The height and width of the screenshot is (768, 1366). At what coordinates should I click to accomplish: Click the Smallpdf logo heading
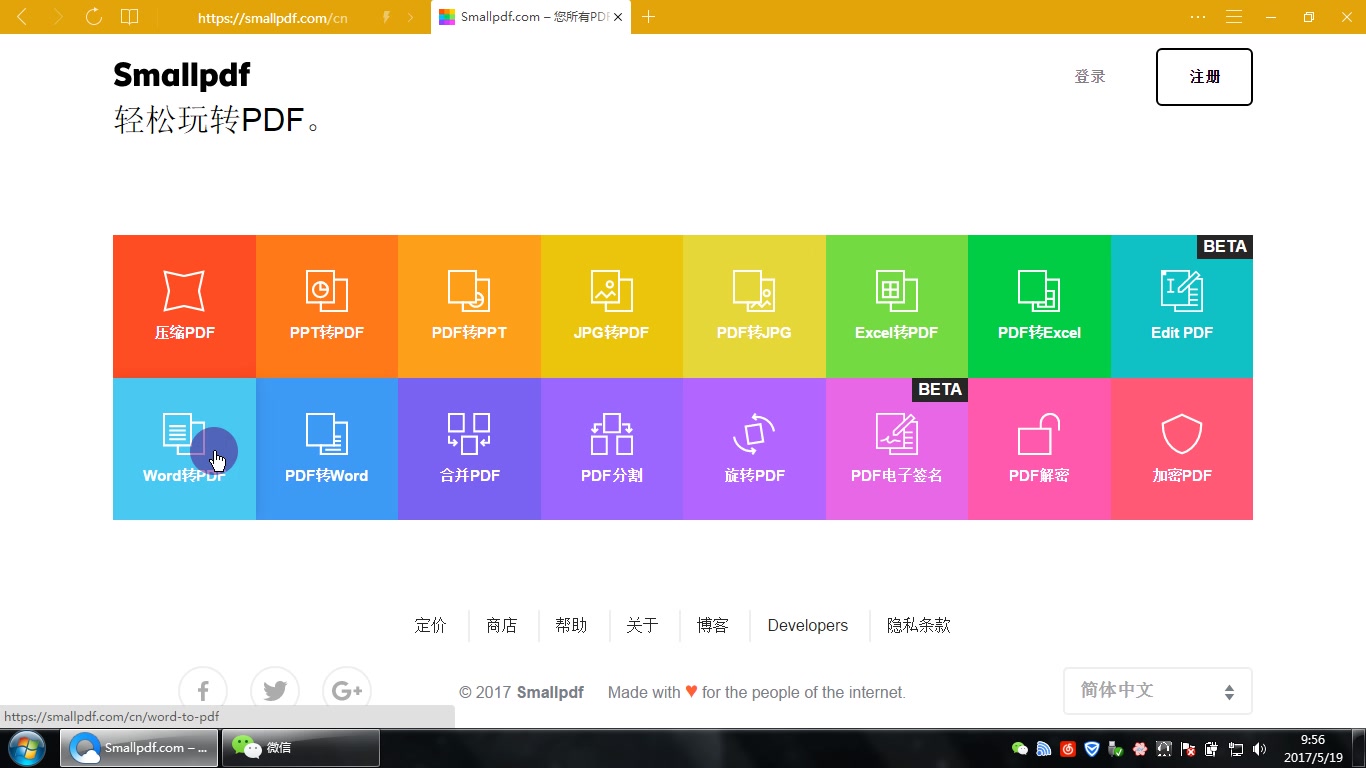tap(181, 74)
